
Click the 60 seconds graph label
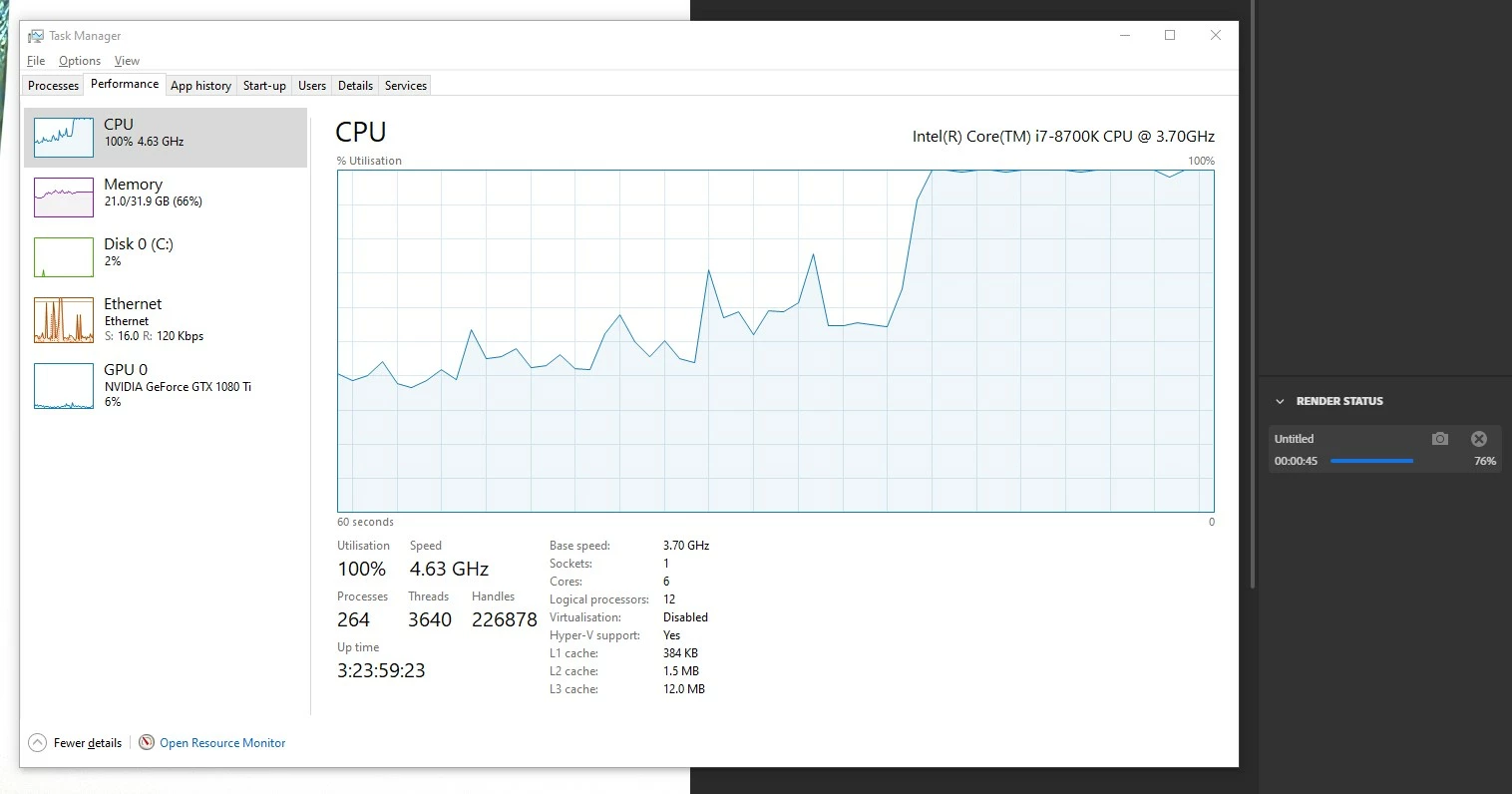pyautogui.click(x=365, y=522)
